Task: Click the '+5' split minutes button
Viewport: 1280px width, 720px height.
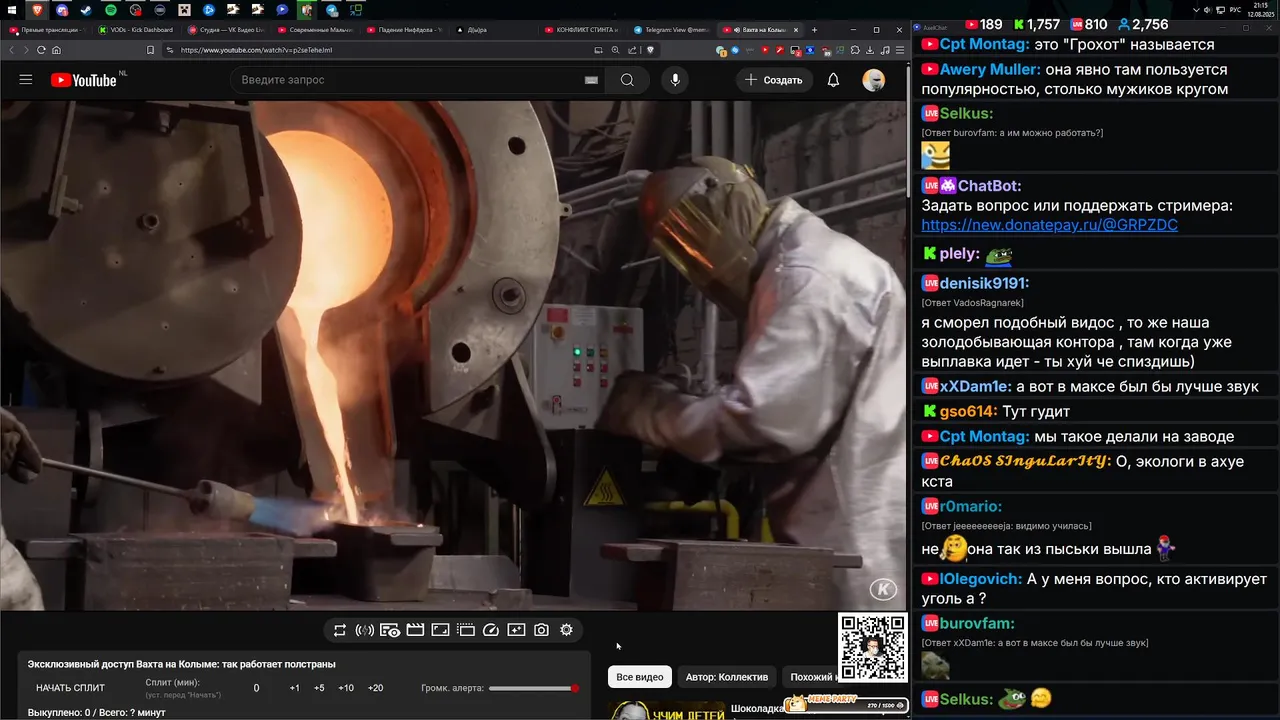Action: (x=319, y=688)
